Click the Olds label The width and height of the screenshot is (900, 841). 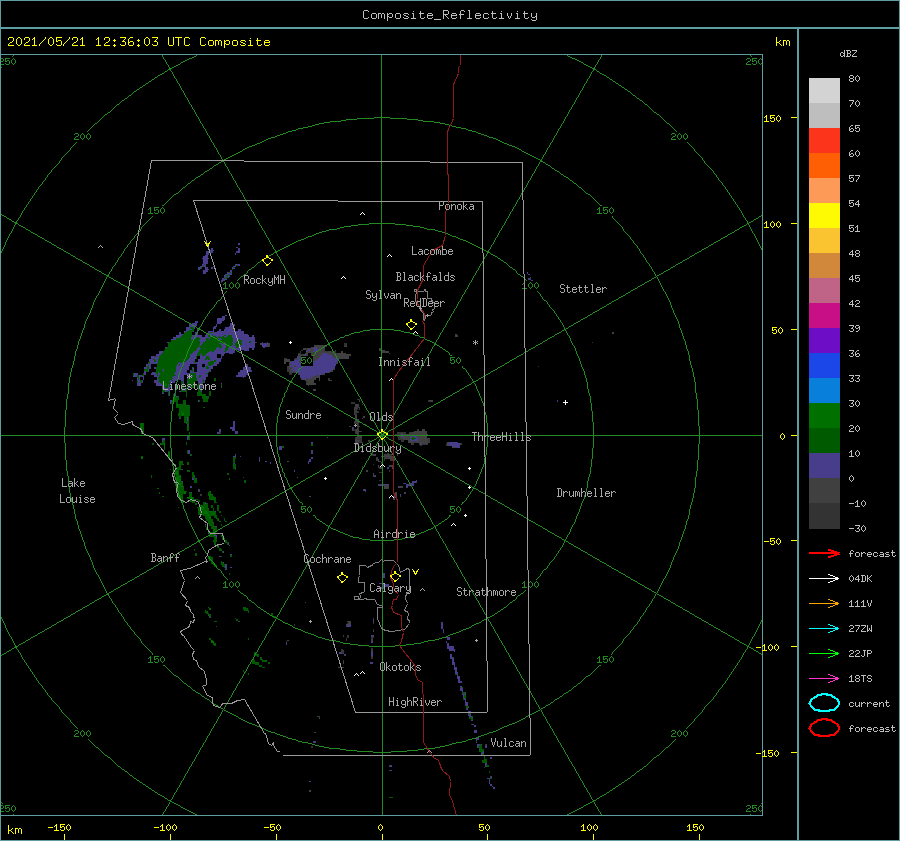[x=381, y=417]
